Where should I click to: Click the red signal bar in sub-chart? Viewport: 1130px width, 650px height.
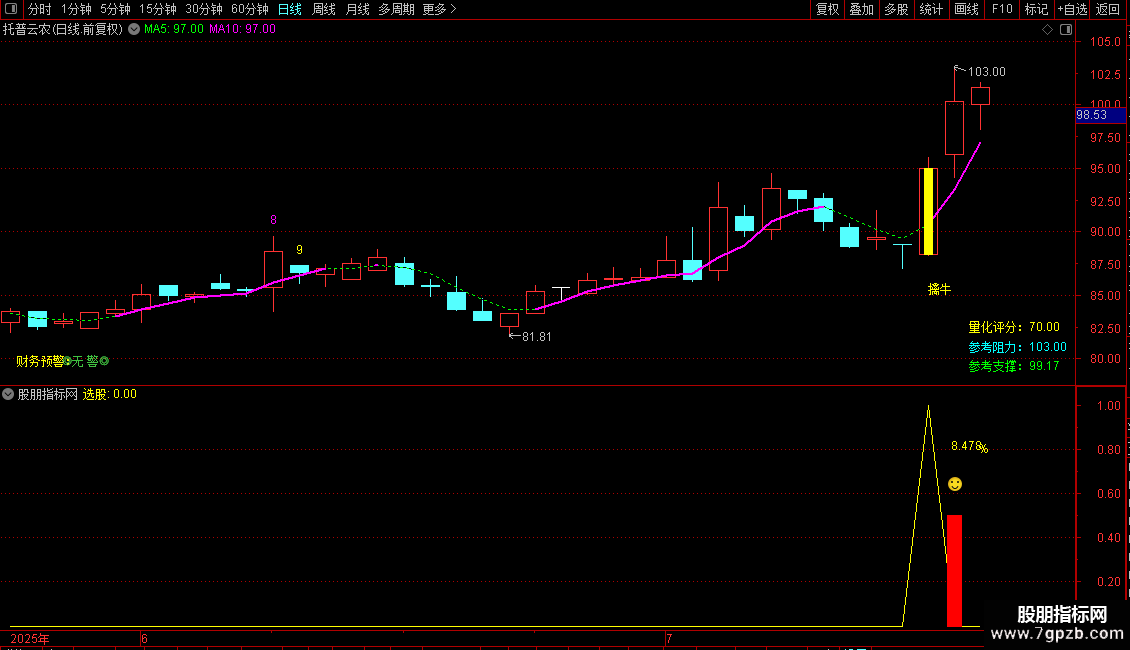[x=954, y=571]
